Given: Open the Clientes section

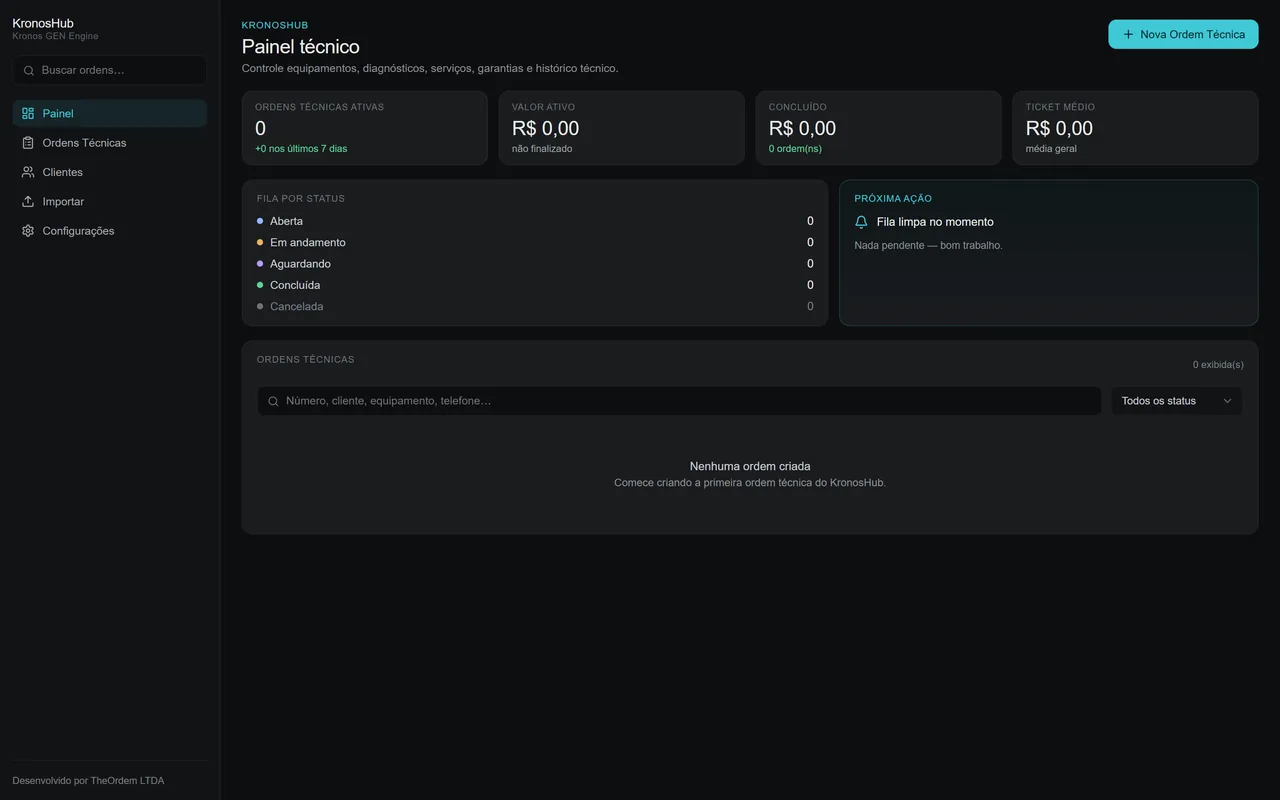Looking at the screenshot, I should click(110, 172).
